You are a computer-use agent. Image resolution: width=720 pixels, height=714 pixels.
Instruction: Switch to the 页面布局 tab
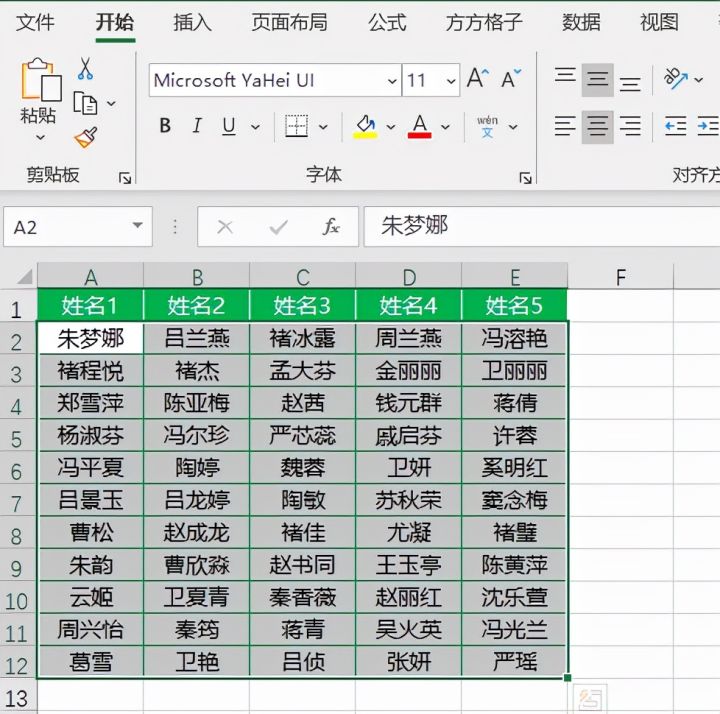(289, 22)
